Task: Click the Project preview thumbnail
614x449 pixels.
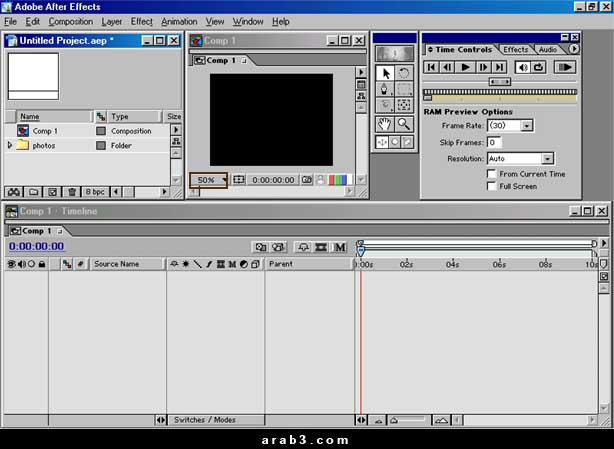Action: click(x=34, y=76)
